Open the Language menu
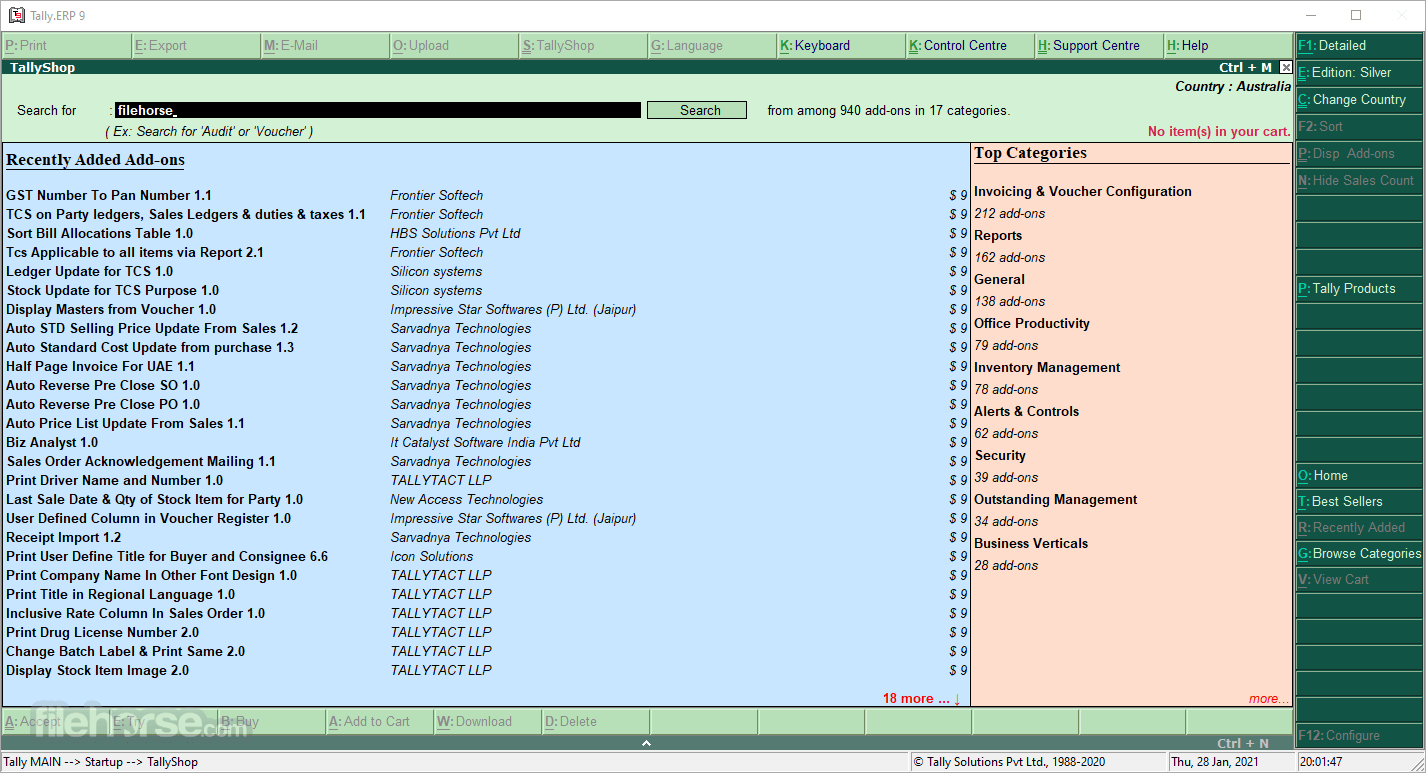 click(712, 46)
